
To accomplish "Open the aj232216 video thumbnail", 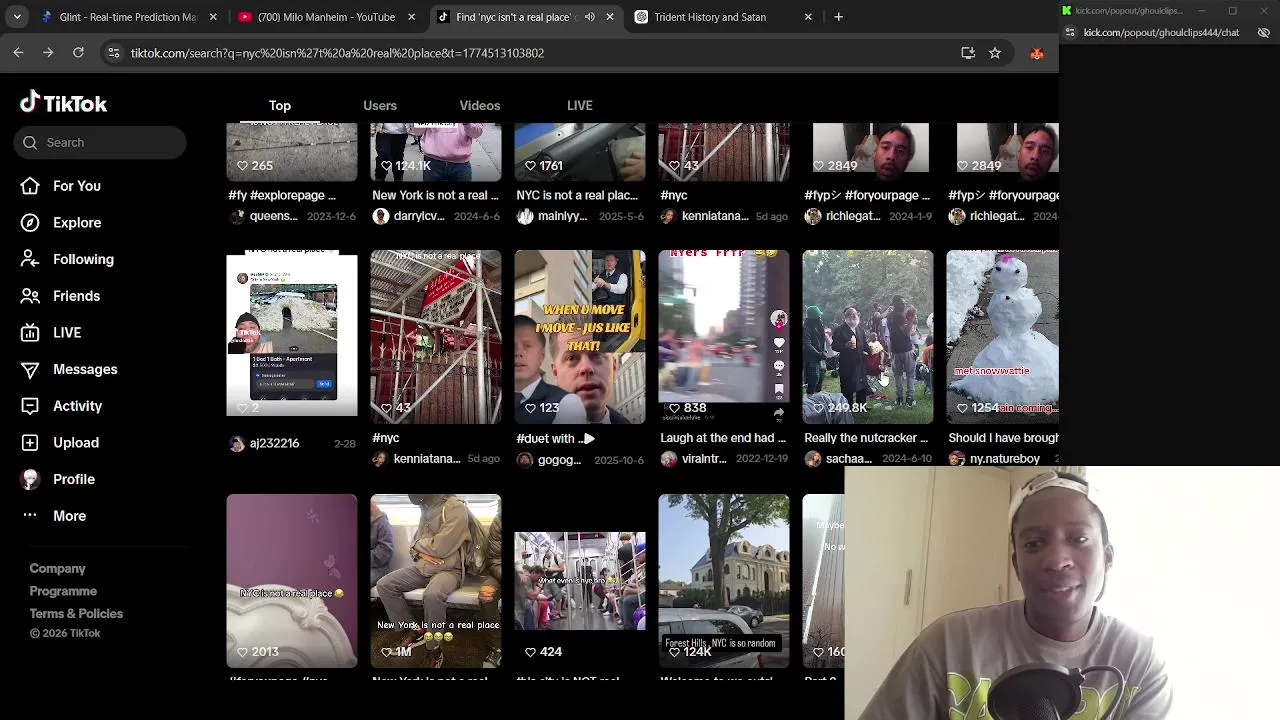I will pos(292,336).
